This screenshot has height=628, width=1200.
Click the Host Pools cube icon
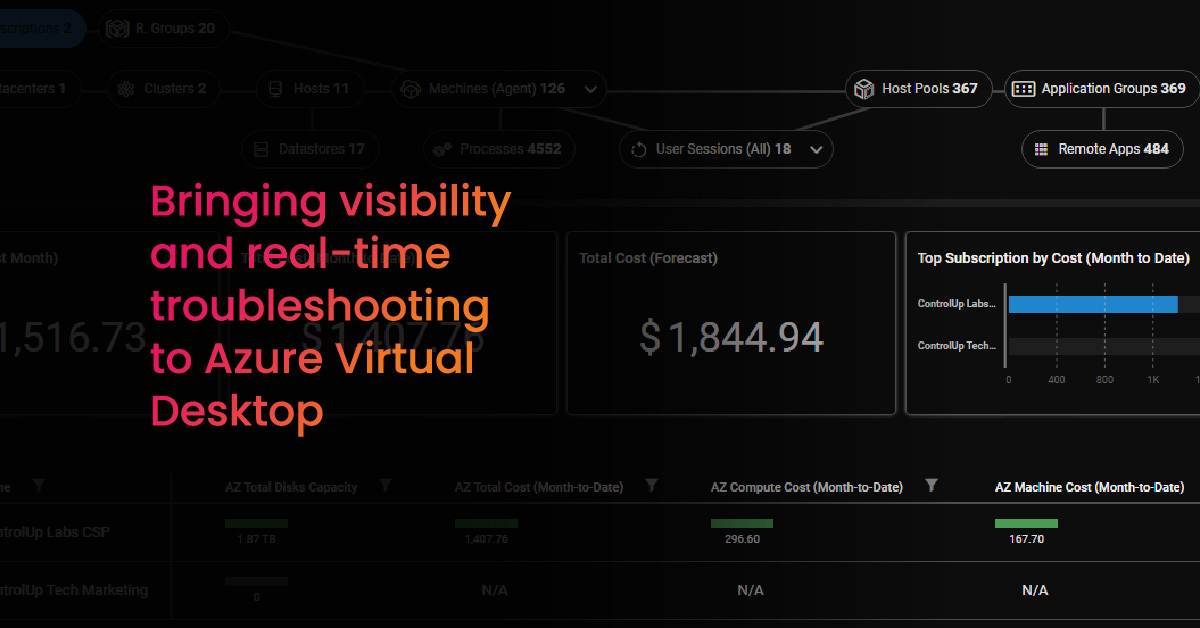click(863, 89)
